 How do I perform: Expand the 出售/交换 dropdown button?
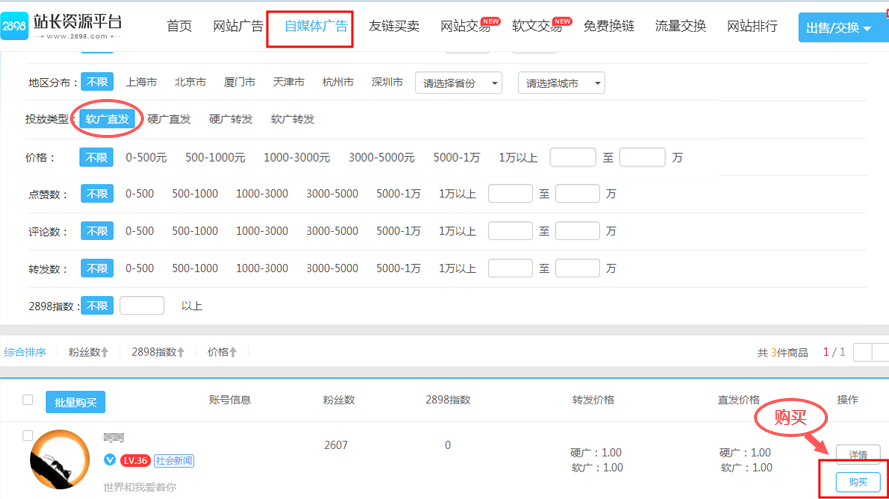click(843, 28)
